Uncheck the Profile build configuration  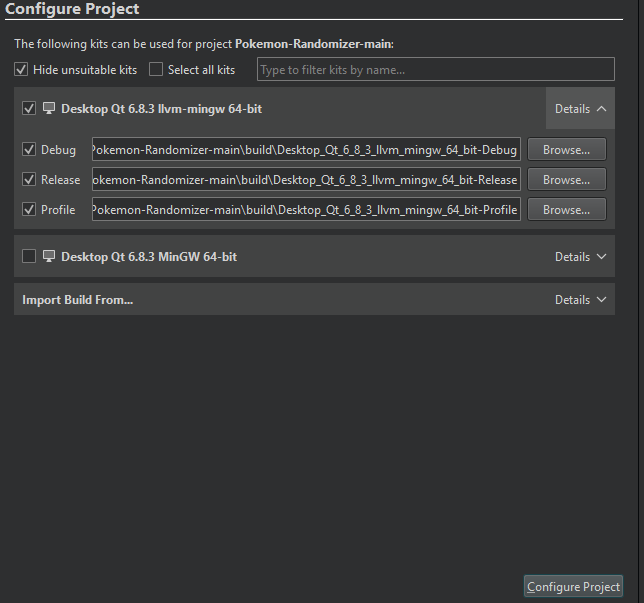pyautogui.click(x=29, y=209)
